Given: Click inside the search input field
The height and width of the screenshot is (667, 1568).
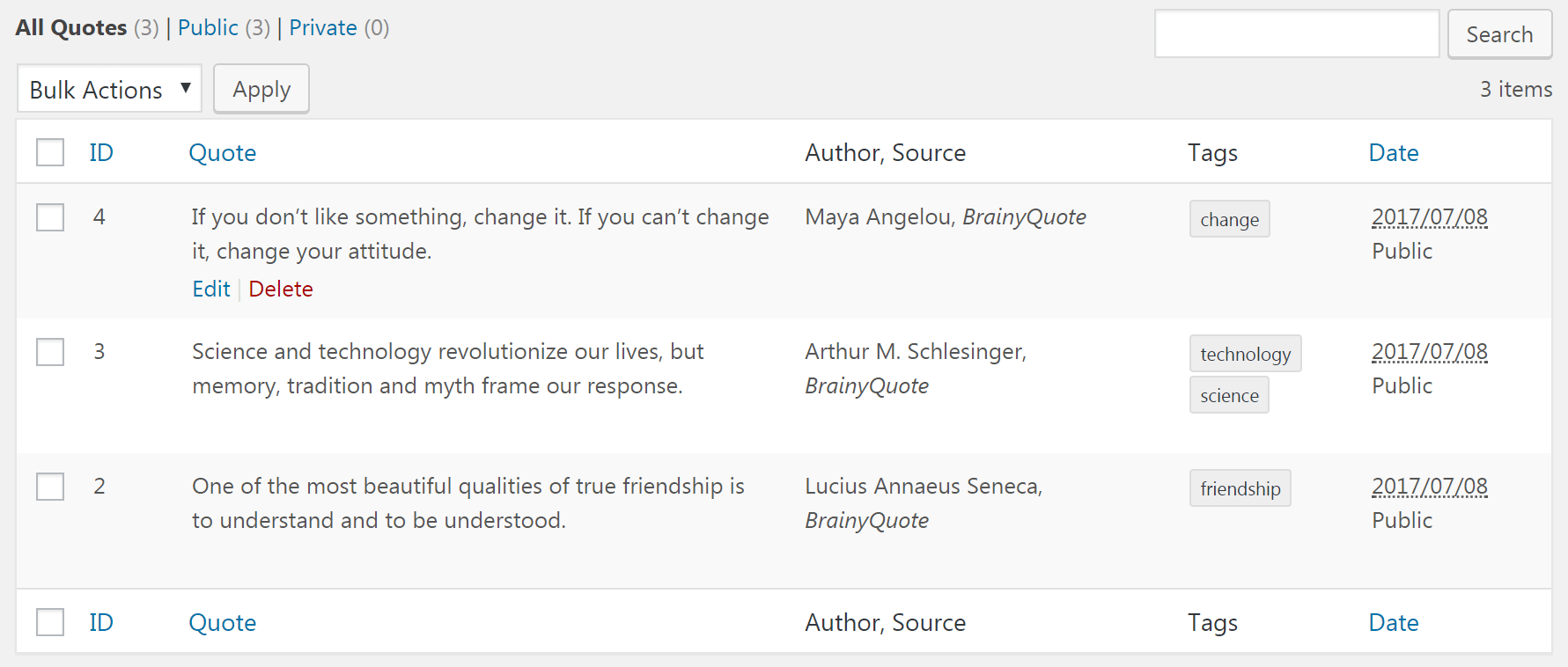Looking at the screenshot, I should [x=1296, y=33].
